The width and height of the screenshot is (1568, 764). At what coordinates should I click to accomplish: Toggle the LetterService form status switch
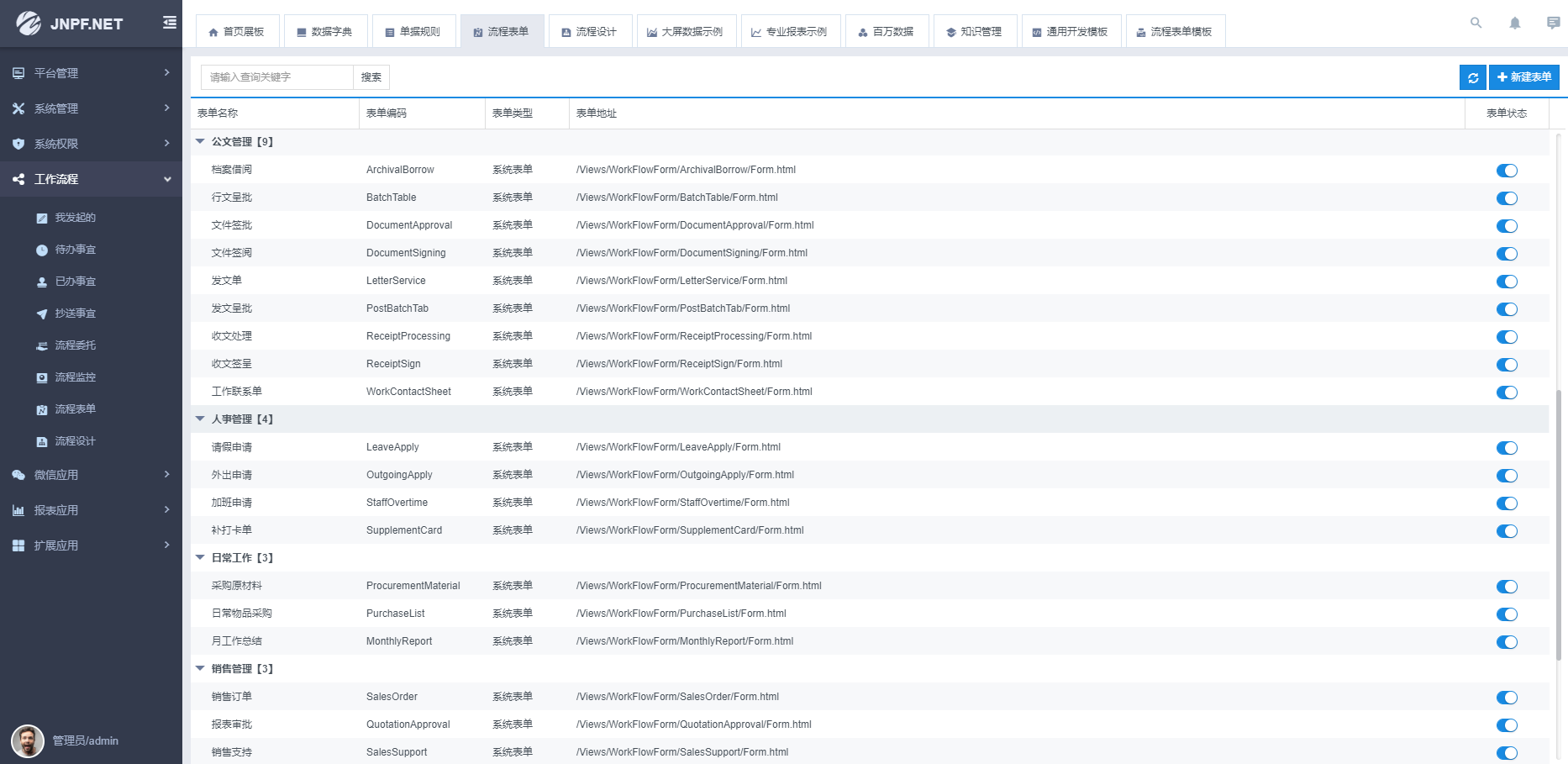[1507, 282]
